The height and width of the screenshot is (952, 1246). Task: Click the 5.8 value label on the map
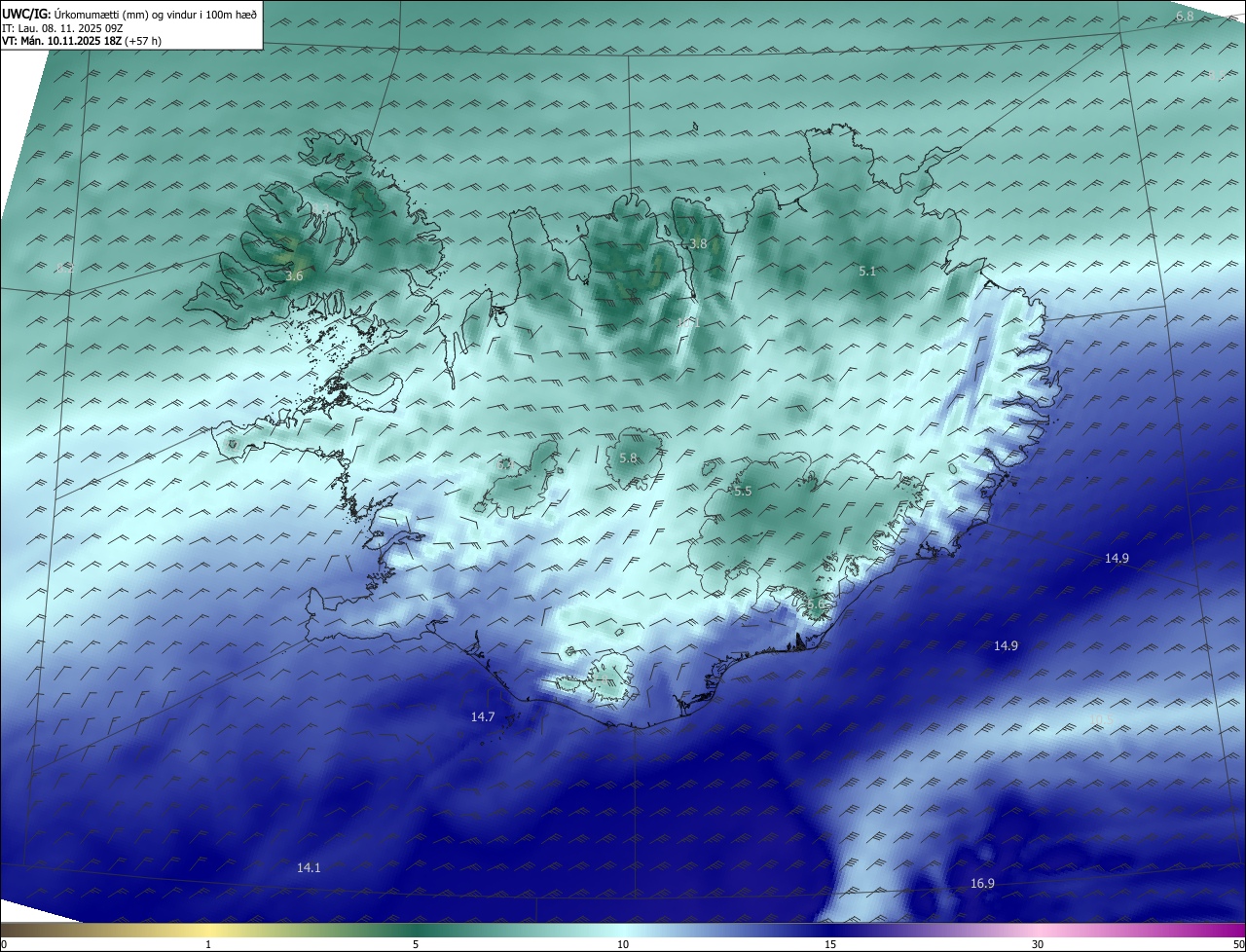[628, 458]
